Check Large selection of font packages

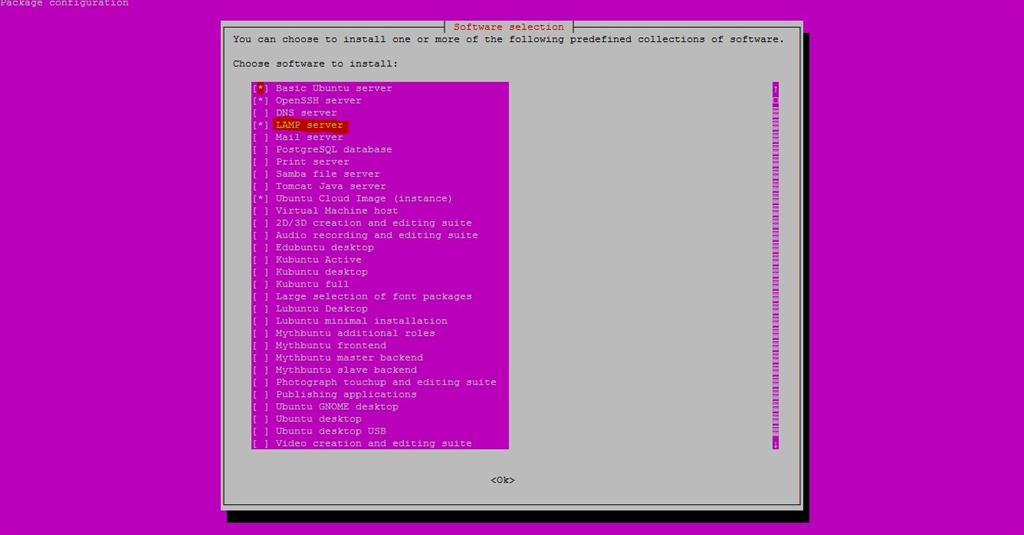pyautogui.click(x=261, y=297)
